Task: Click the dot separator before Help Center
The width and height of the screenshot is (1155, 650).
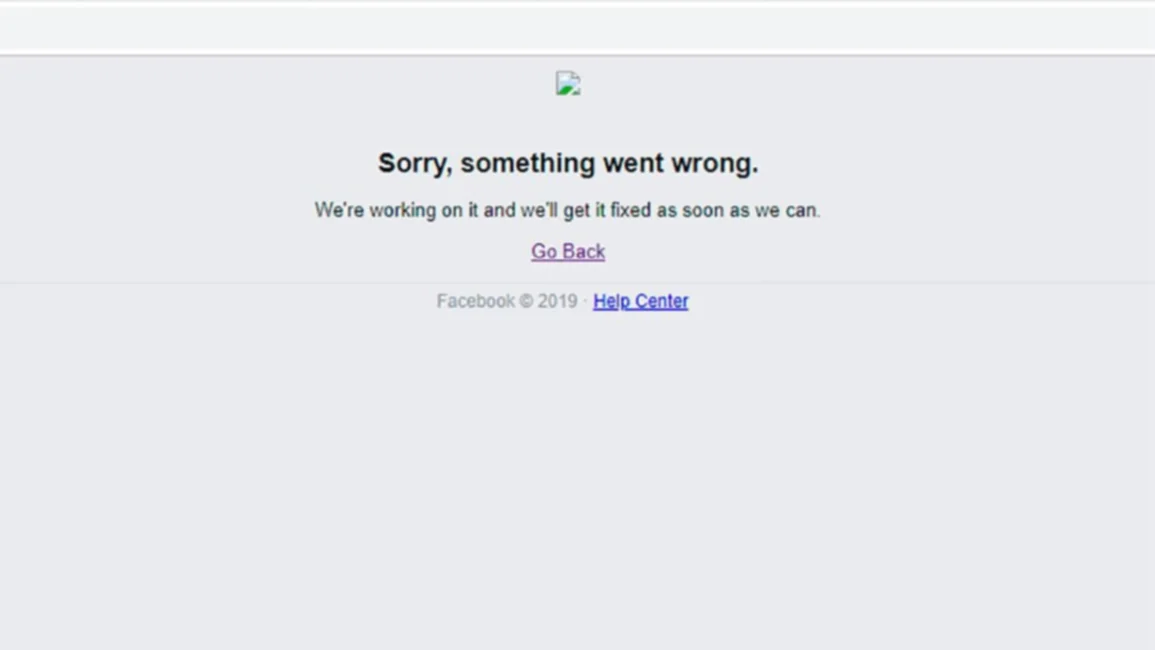Action: 585,301
